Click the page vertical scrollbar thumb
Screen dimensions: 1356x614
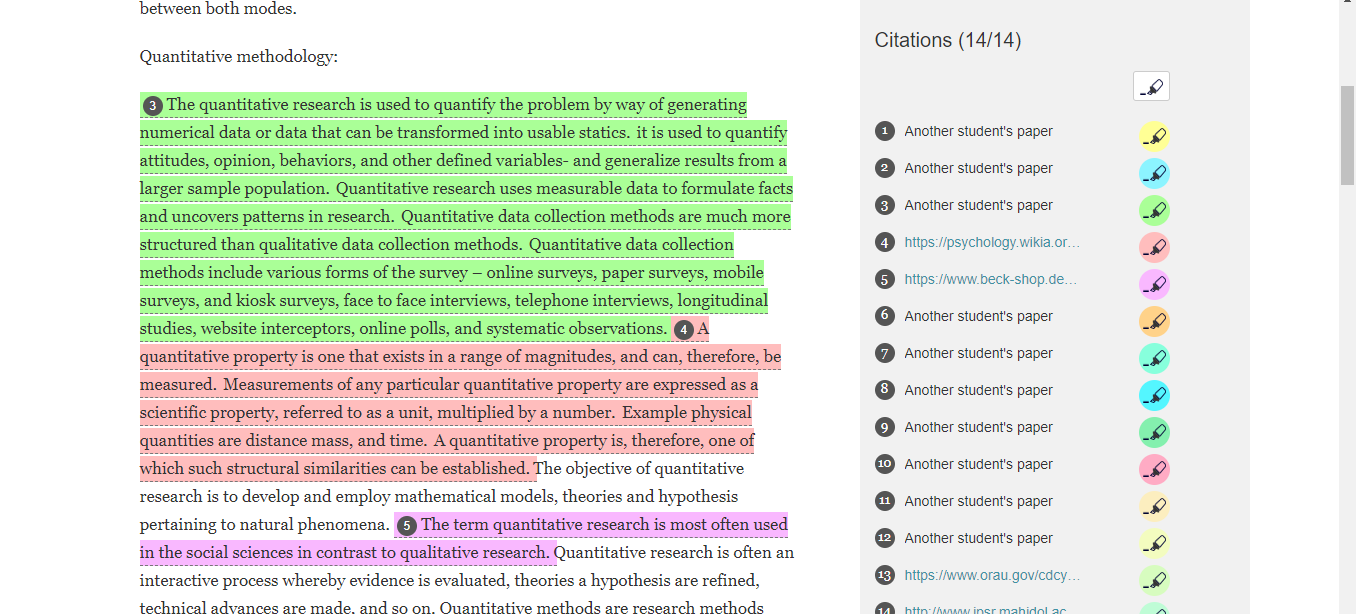pyautogui.click(x=1347, y=135)
